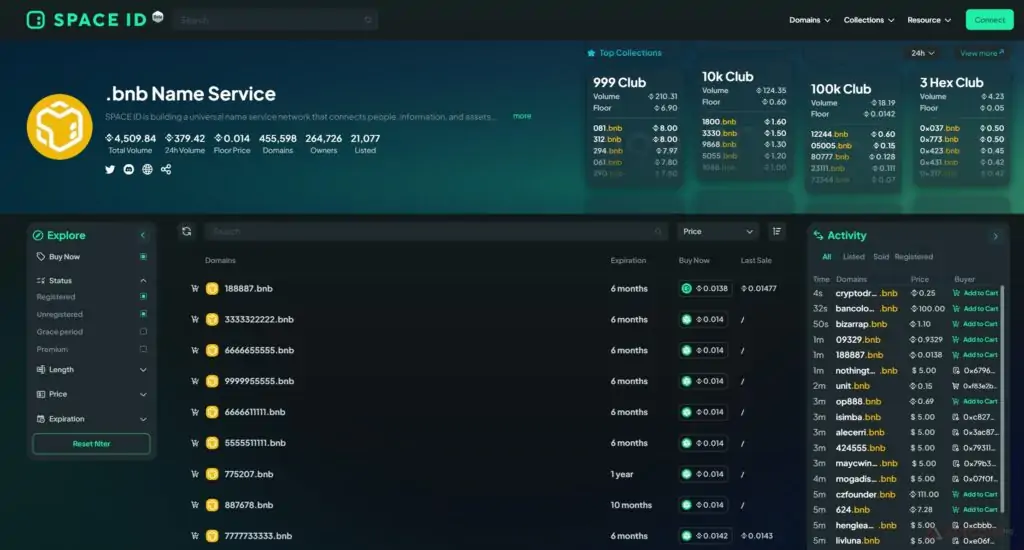Open the 10k Club collection card
This screenshot has width=1024, height=550.
(x=744, y=121)
